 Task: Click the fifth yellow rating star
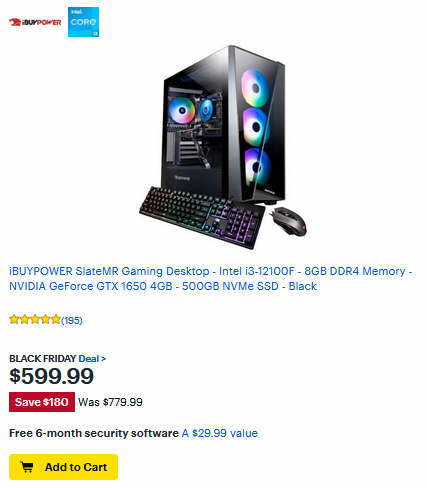coord(56,319)
